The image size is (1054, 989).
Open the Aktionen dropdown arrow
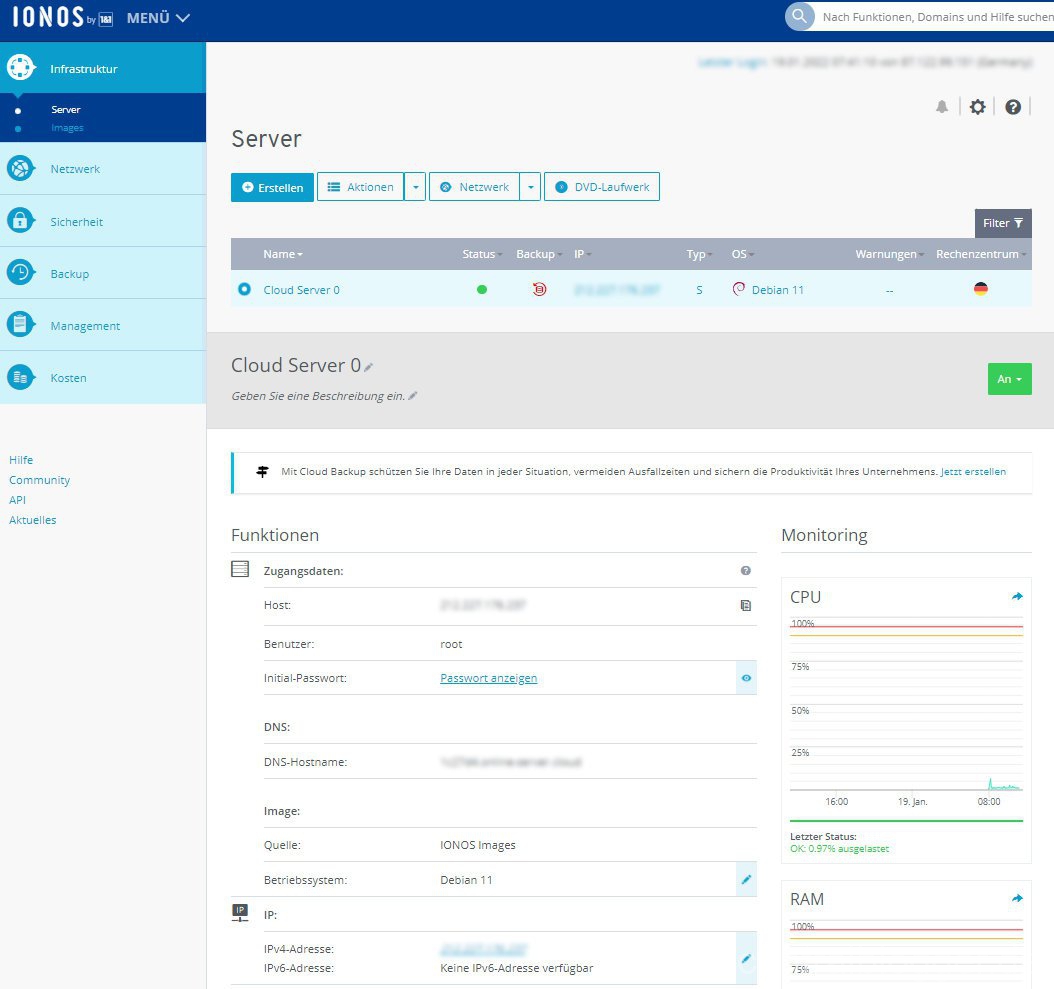[416, 187]
